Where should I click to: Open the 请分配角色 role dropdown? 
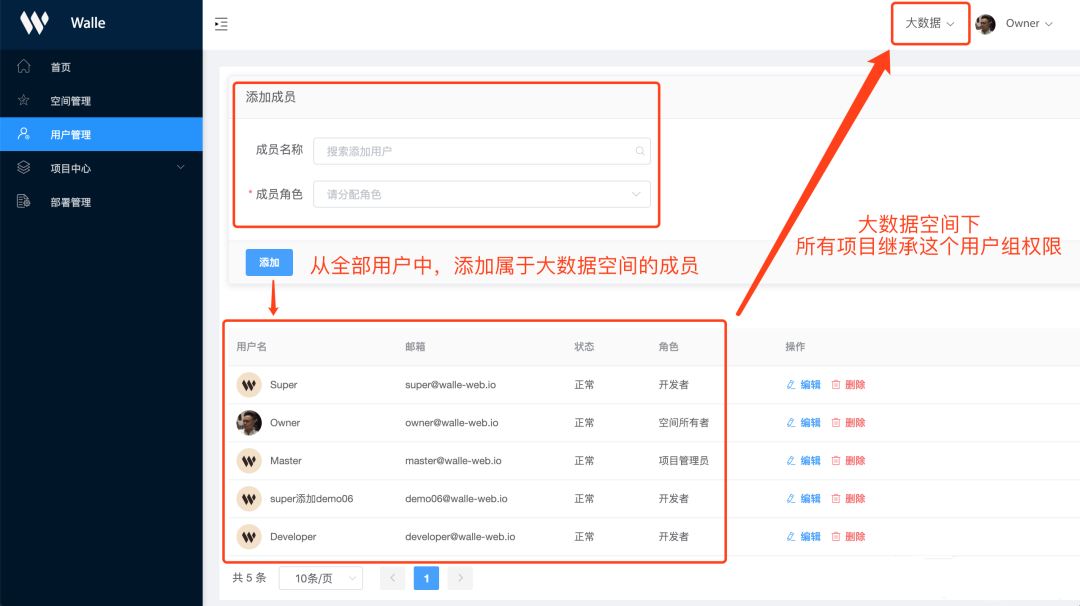[x=481, y=194]
